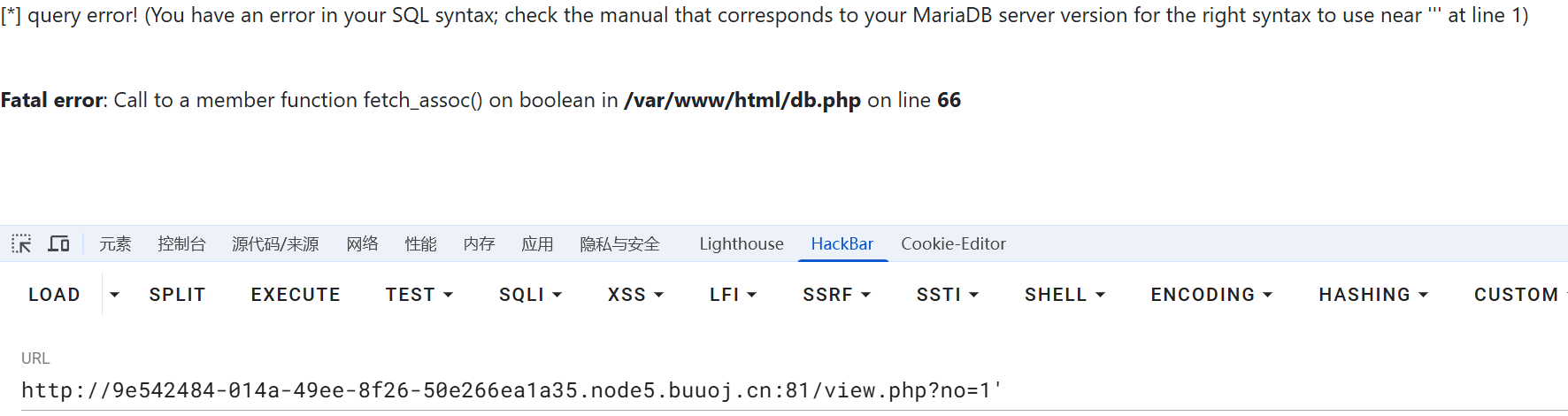
Task: Open the ENCODING dropdown menu
Action: coord(1211,295)
